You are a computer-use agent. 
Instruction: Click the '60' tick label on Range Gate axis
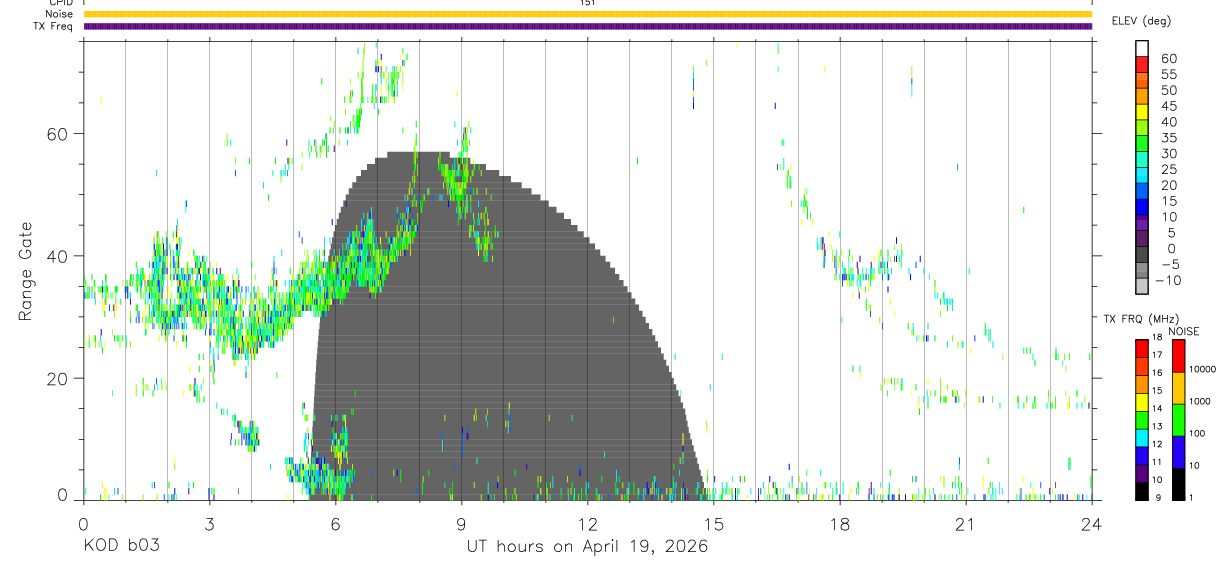pyautogui.click(x=56, y=133)
